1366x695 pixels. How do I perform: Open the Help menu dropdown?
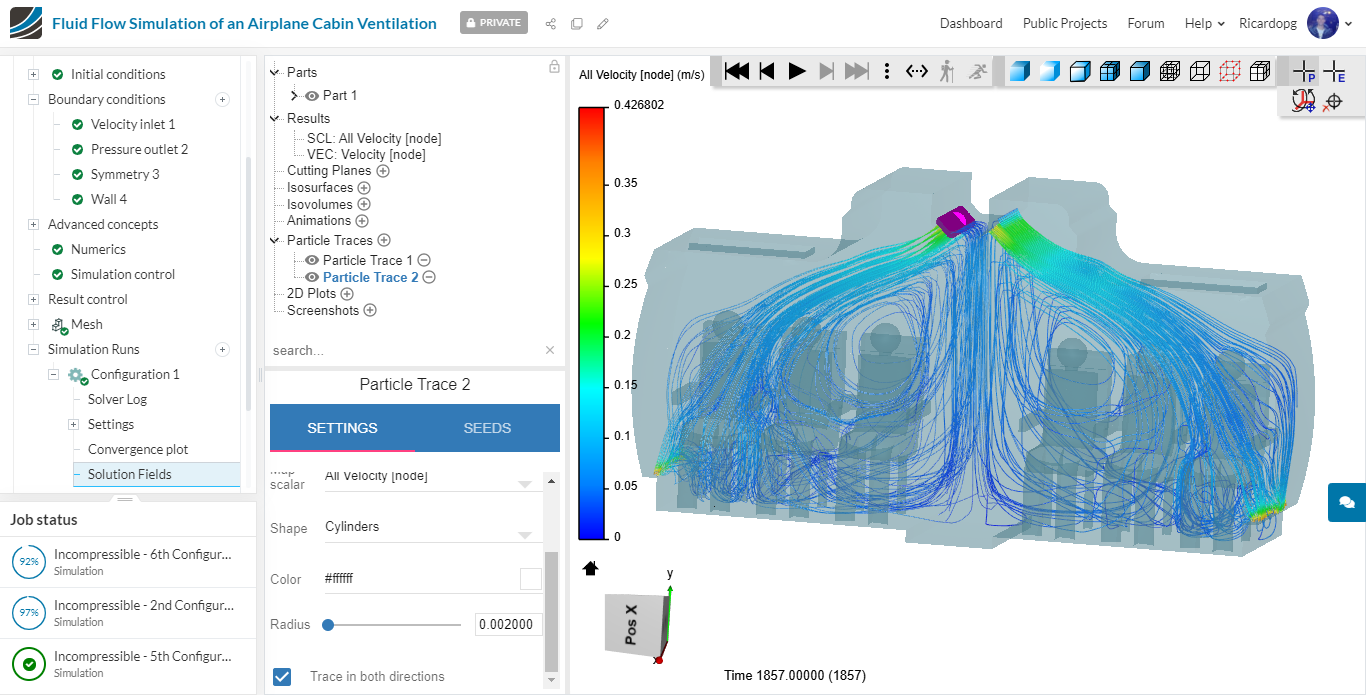pos(1204,23)
